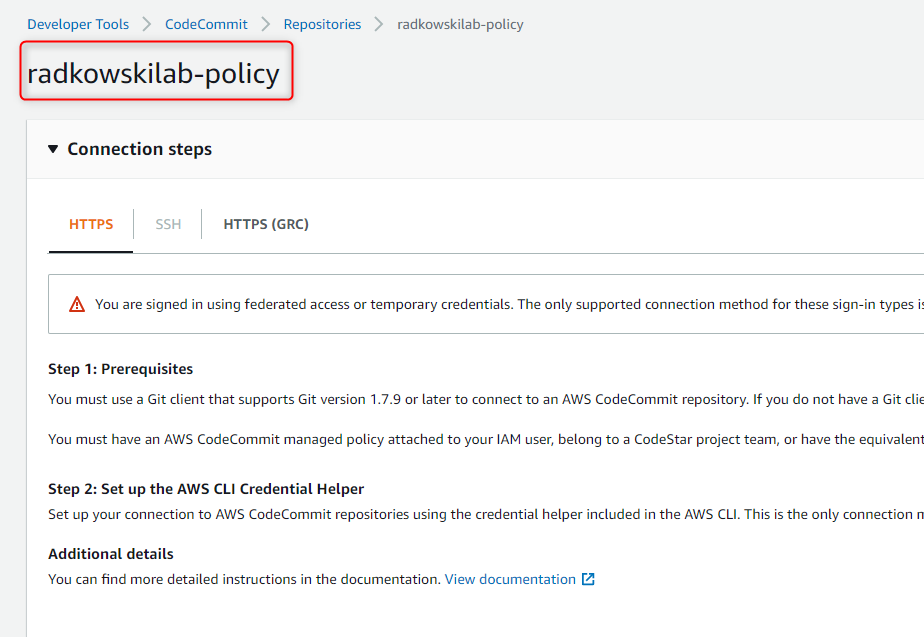The height and width of the screenshot is (637, 924).
Task: Open the Repositories breadcrumb link
Action: coord(322,24)
